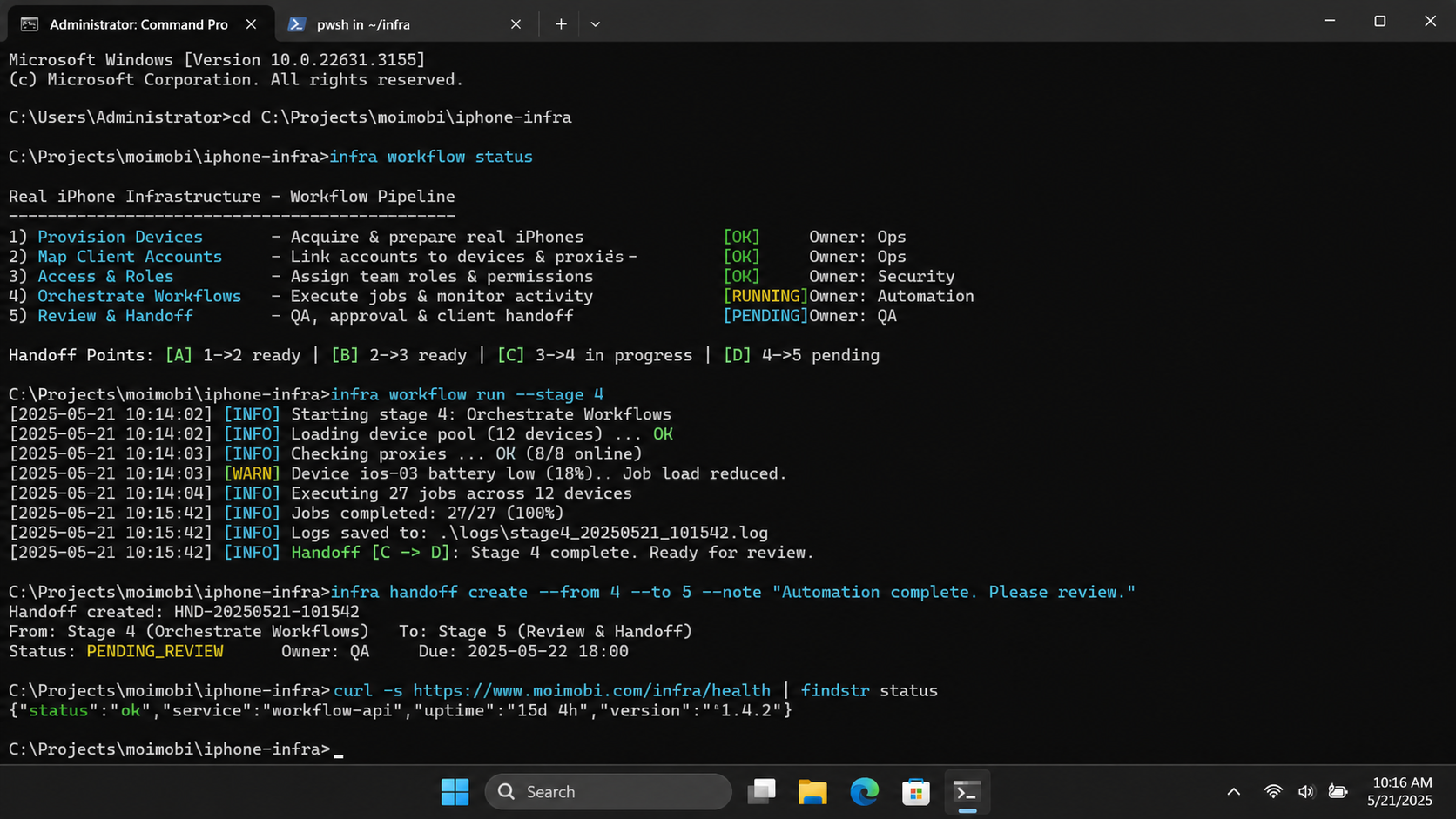
Task: Click the "infra workflow run --stage 4" command
Action: click(x=467, y=395)
